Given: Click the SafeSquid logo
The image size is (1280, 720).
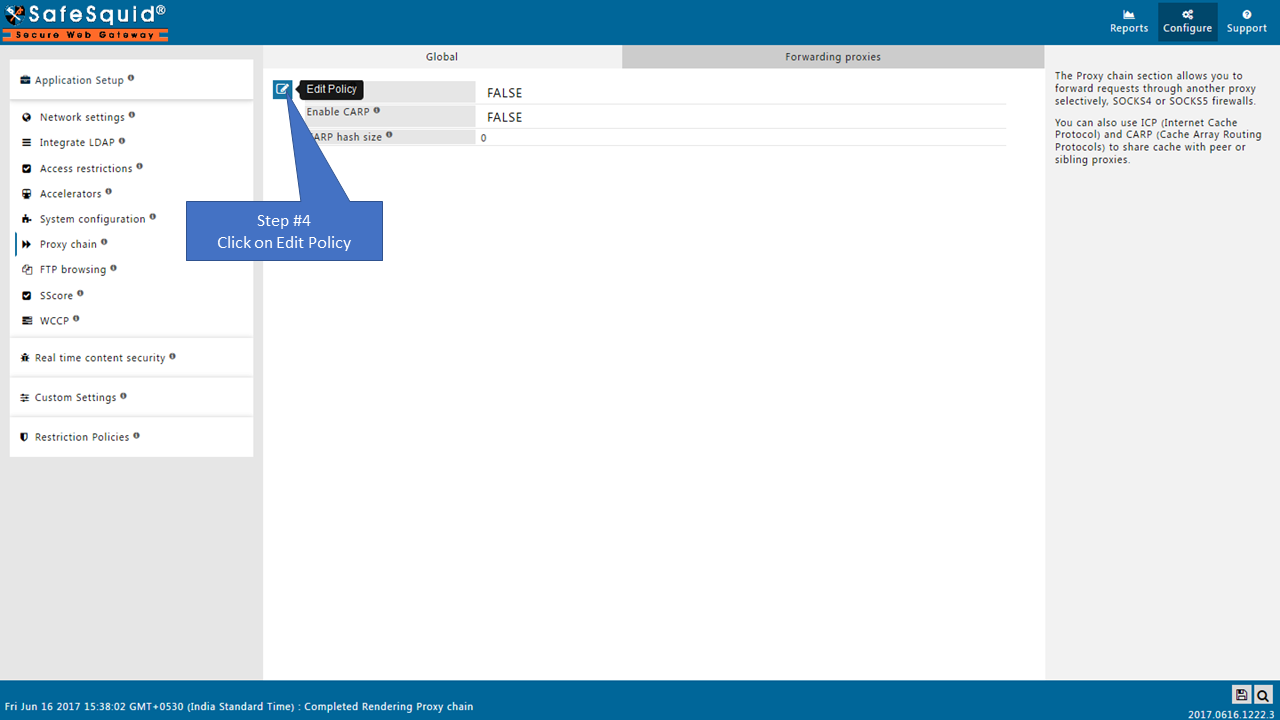Looking at the screenshot, I should tap(85, 21).
